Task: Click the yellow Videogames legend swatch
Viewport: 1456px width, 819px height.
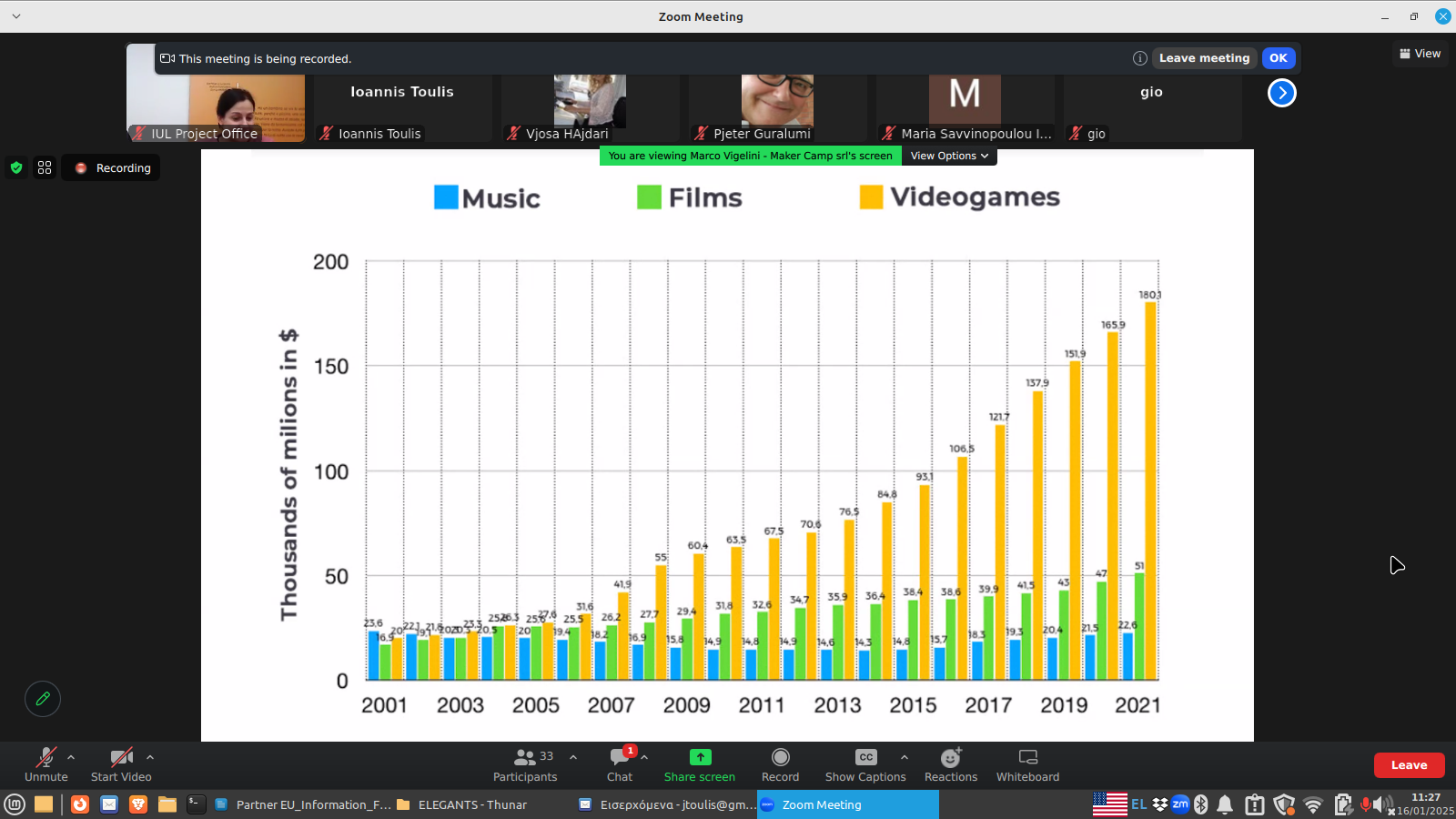Action: [871, 197]
